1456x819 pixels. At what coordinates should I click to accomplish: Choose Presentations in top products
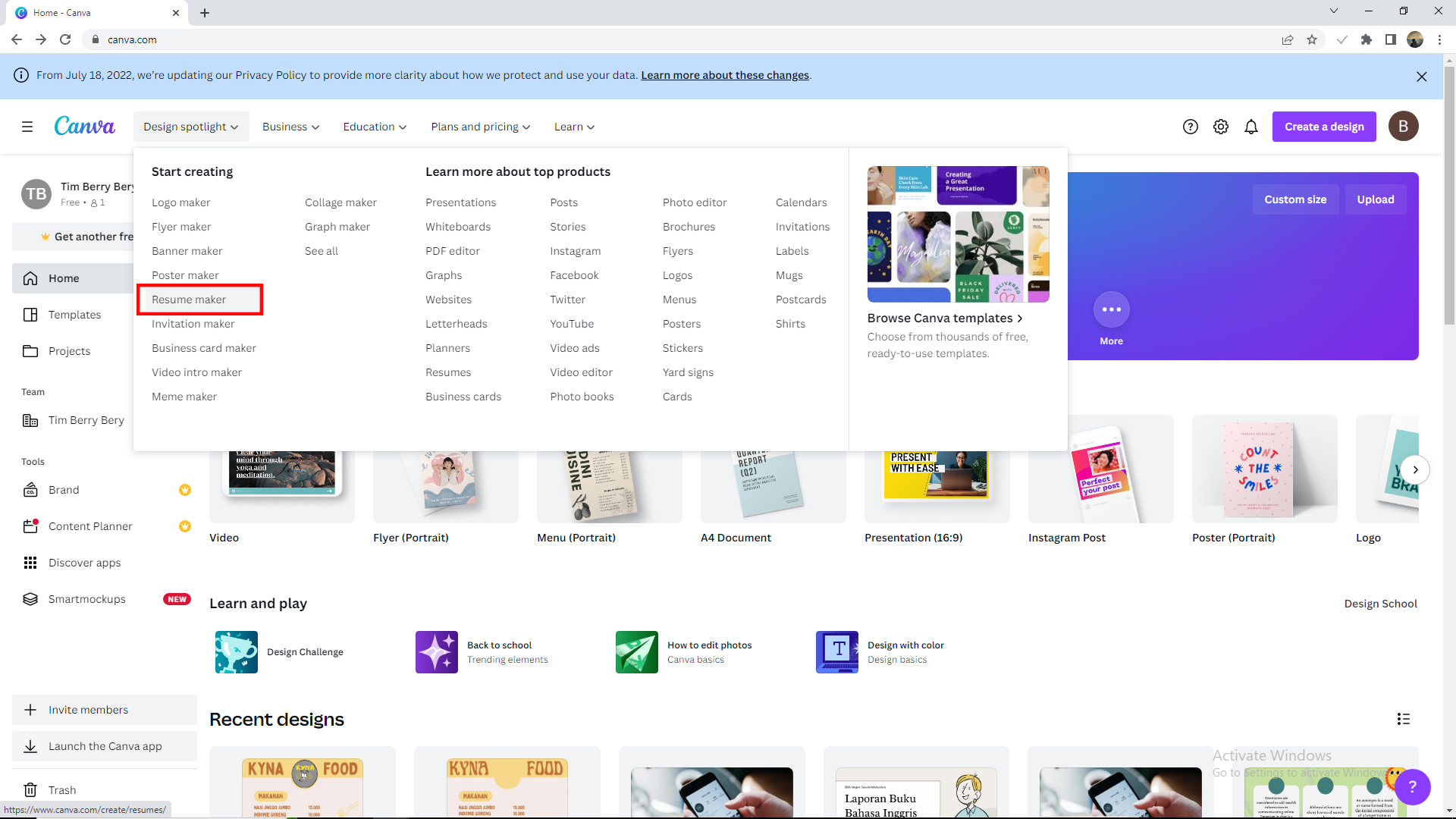point(460,202)
